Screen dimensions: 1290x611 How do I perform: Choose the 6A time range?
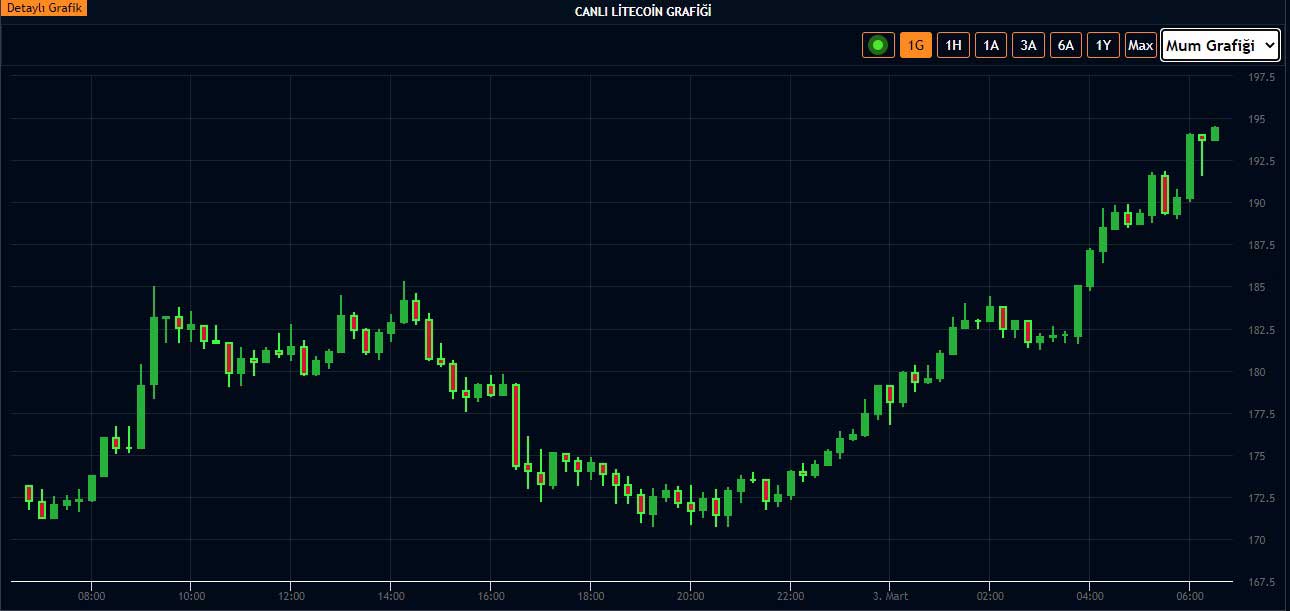tap(1066, 45)
